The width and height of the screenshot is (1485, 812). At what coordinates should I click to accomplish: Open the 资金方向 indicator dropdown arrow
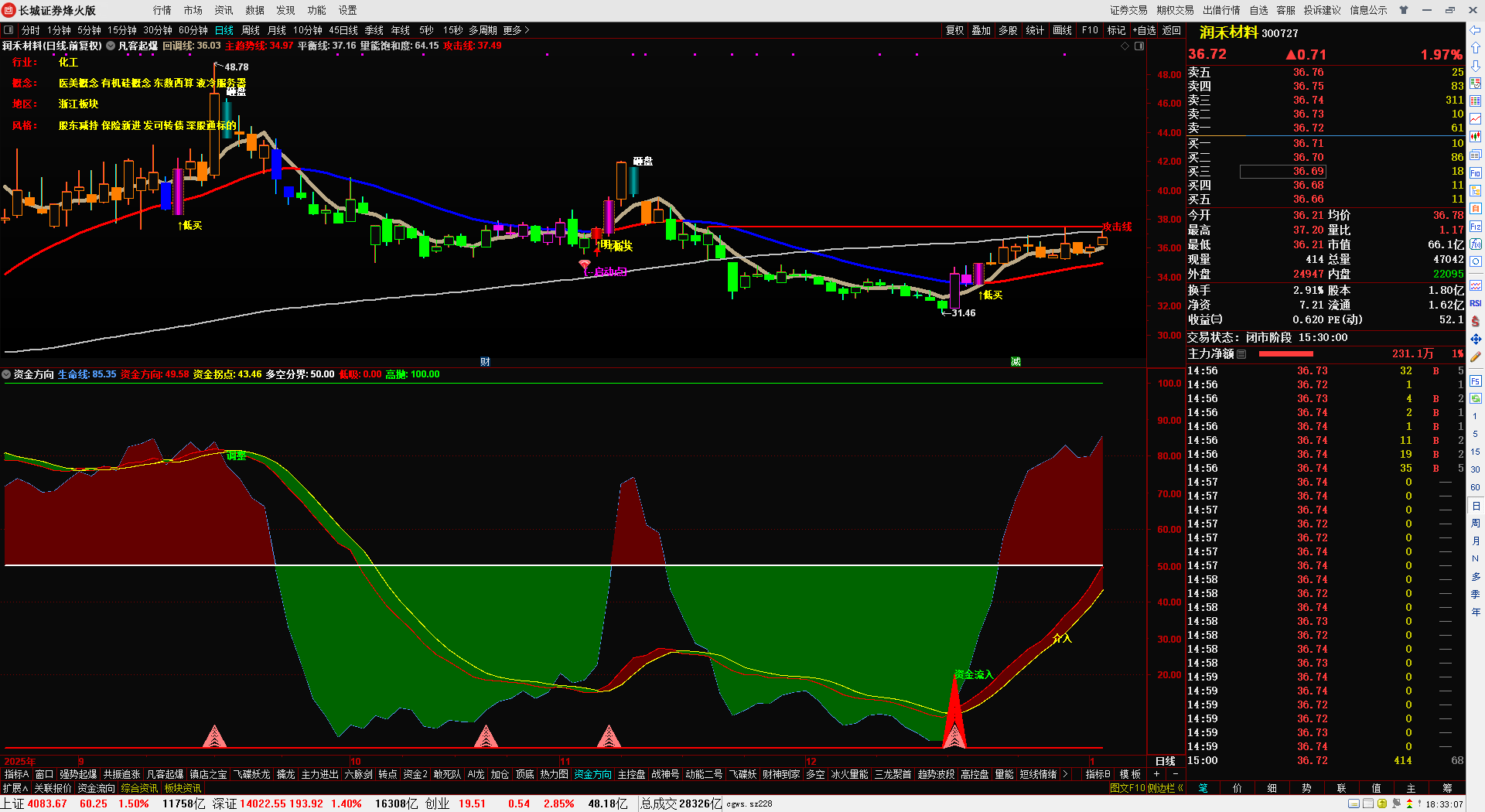click(x=6, y=374)
